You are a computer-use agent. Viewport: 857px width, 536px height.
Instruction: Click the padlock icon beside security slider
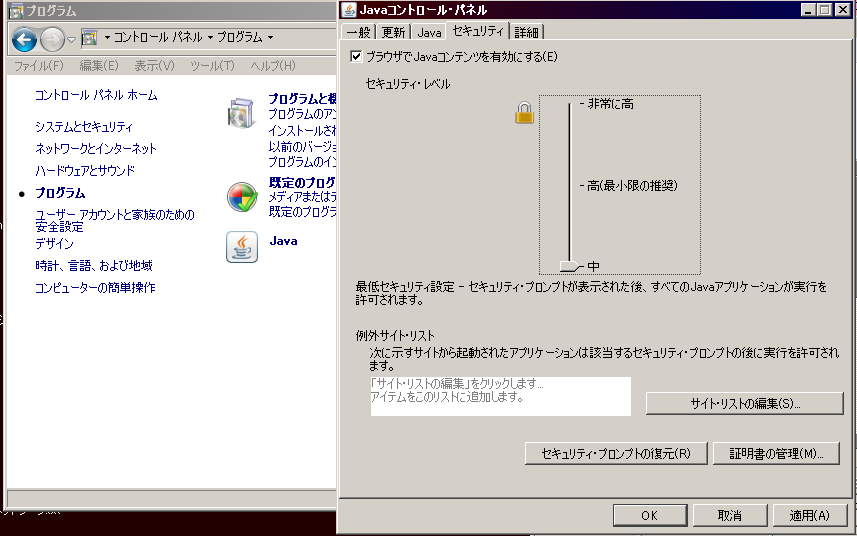(x=524, y=113)
